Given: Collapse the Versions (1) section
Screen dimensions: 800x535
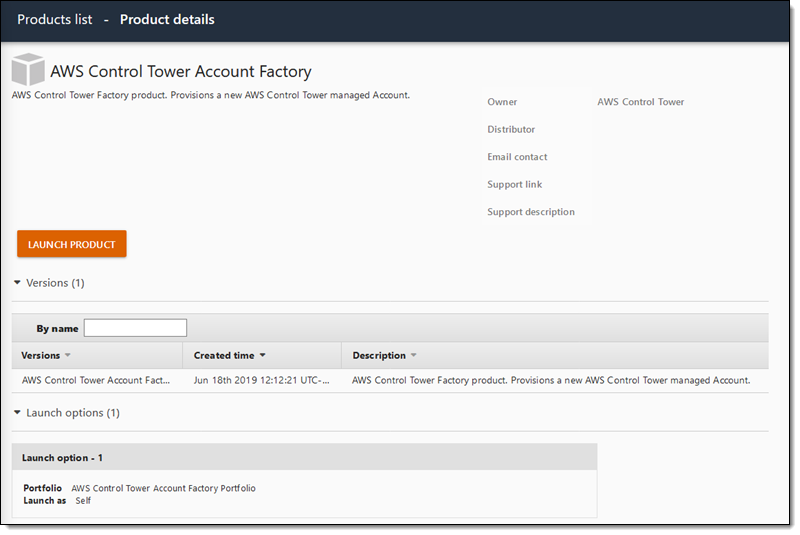Looking at the screenshot, I should (x=17, y=283).
